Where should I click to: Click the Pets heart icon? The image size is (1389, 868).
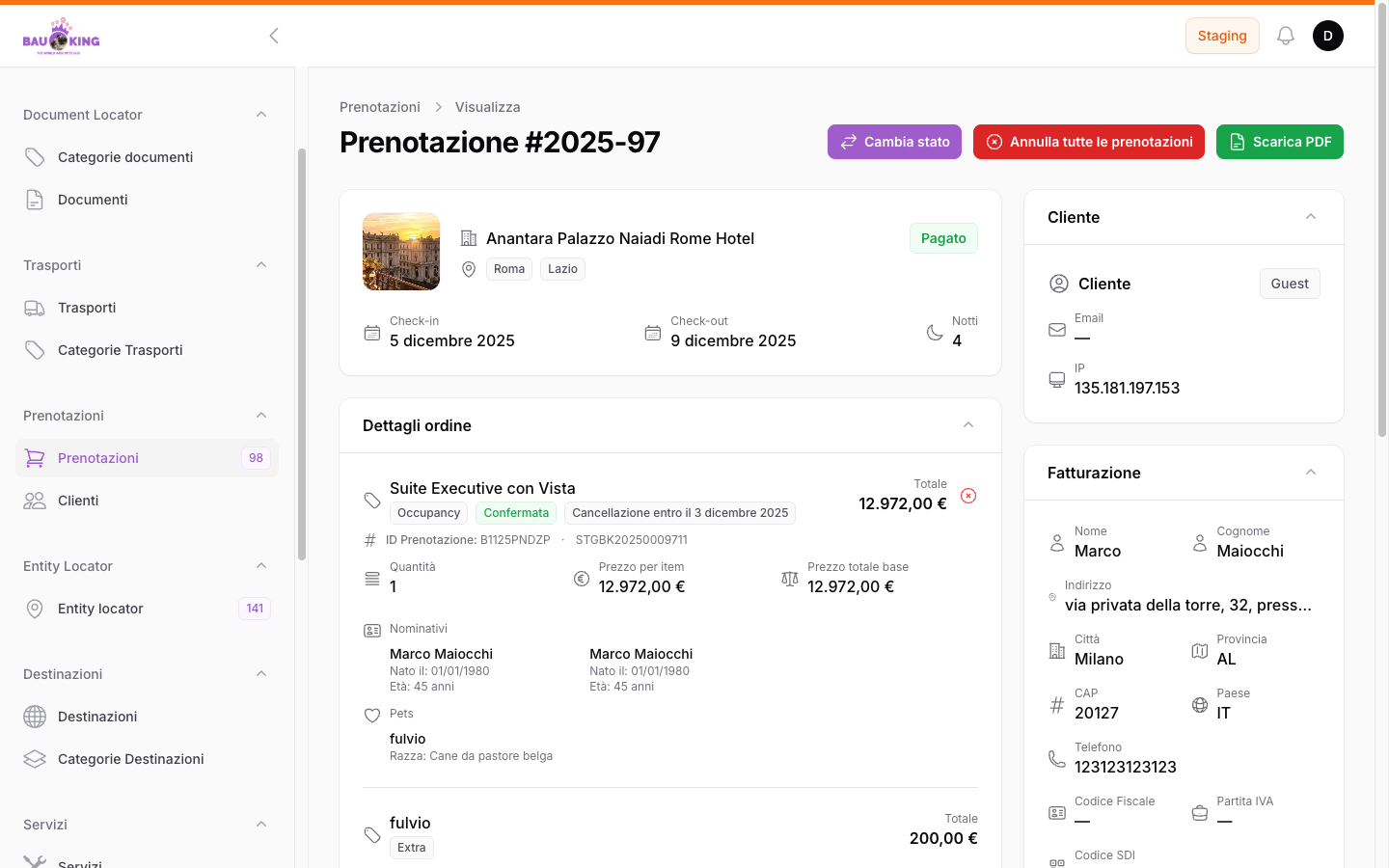click(372, 716)
